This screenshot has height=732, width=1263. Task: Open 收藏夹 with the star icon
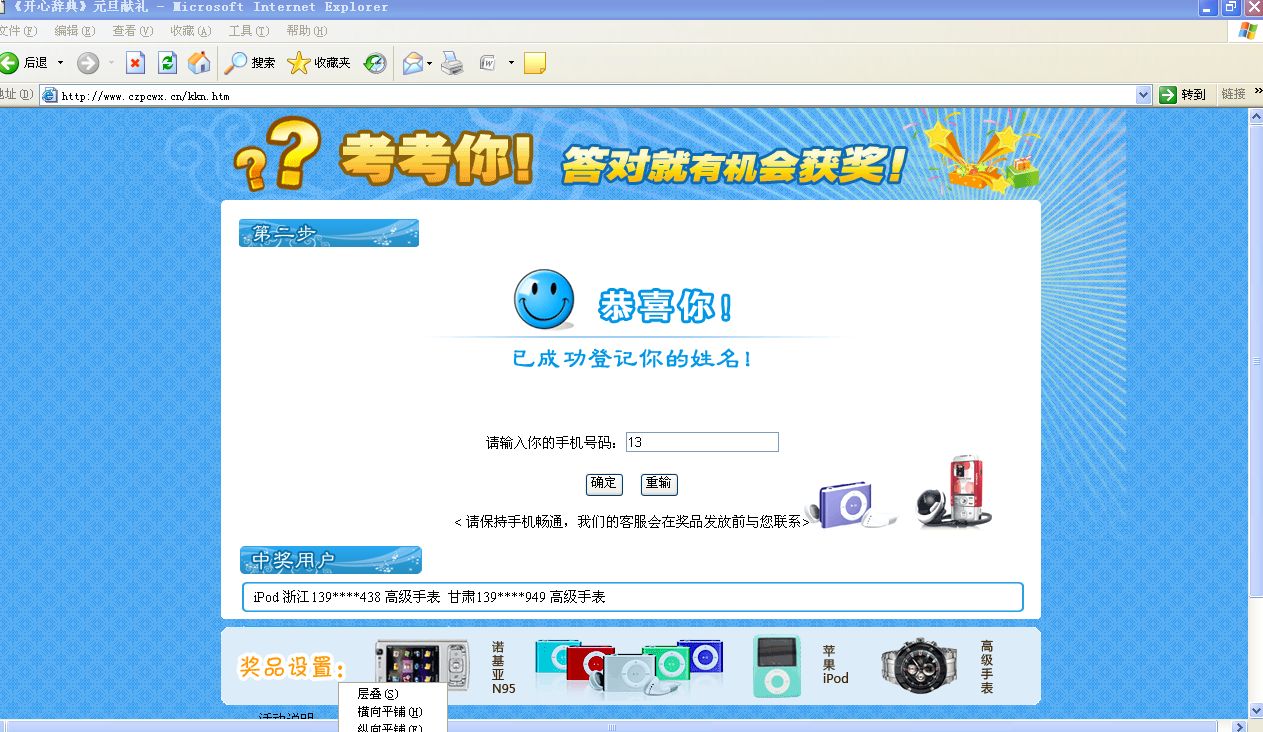point(299,63)
